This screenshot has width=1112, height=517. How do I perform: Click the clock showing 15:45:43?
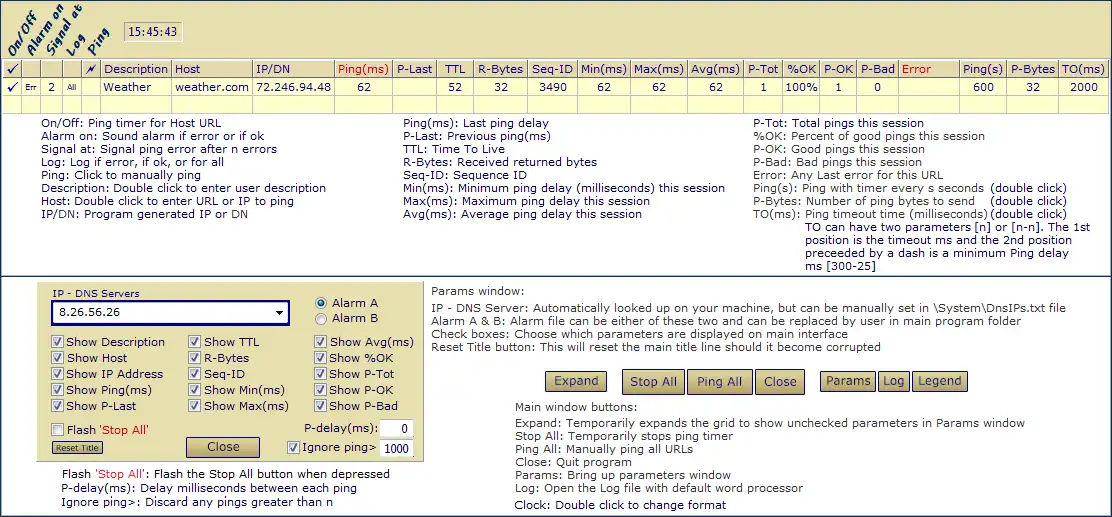coord(153,32)
